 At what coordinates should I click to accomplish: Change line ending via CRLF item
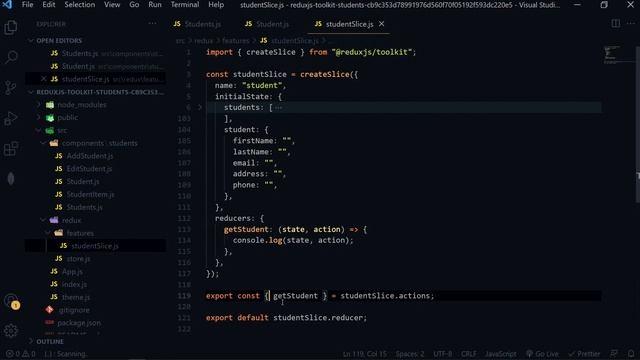tap(469, 354)
